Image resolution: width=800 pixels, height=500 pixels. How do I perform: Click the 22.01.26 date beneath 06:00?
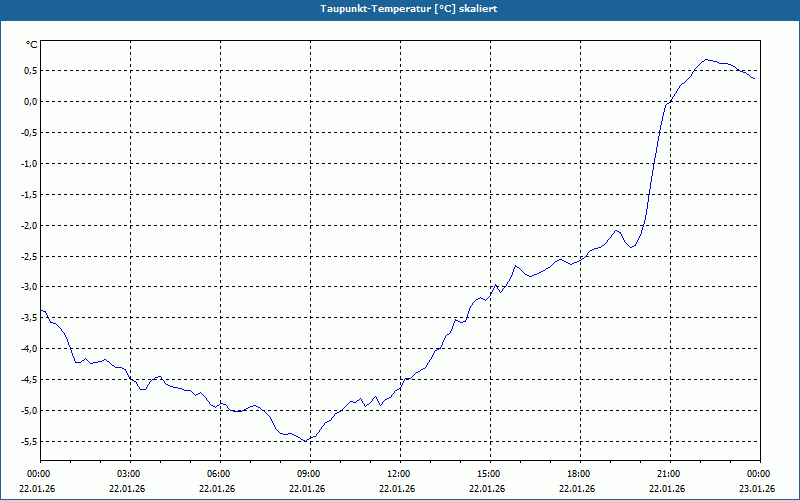(x=217, y=489)
